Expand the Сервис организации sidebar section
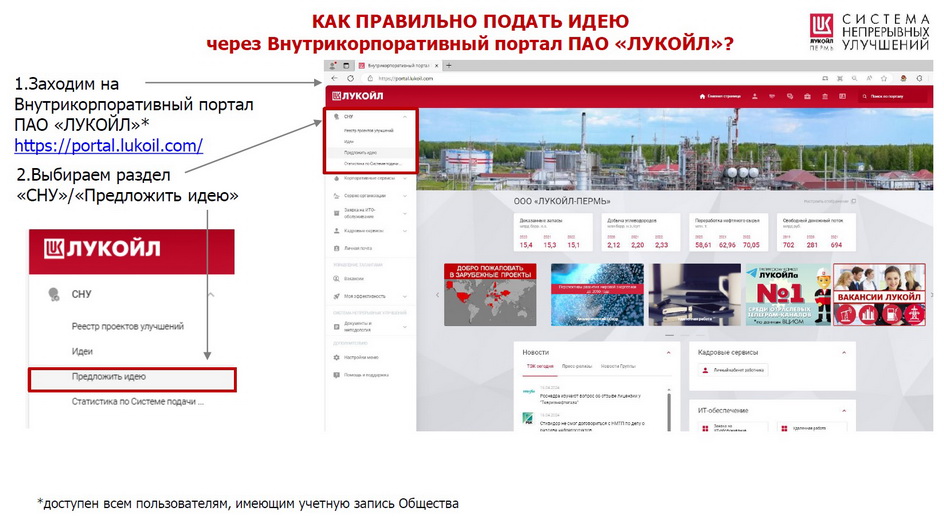The height and width of the screenshot is (522, 944). tap(404, 196)
